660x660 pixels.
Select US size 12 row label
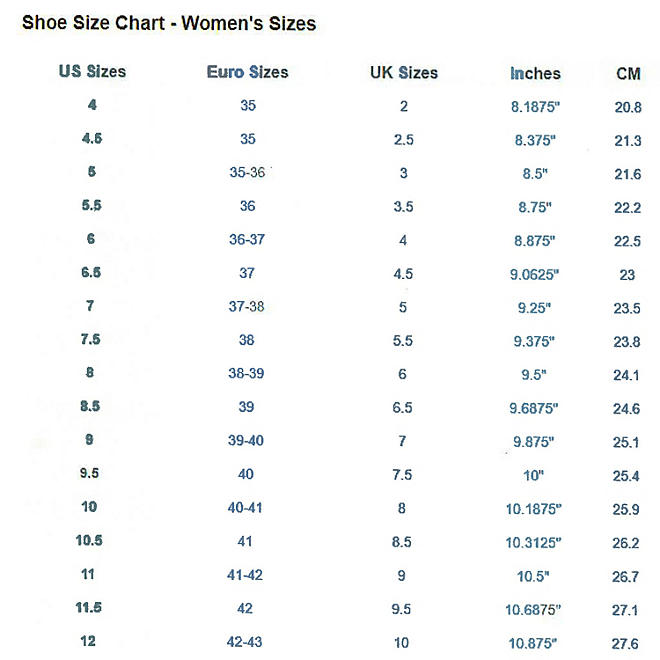pos(91,641)
